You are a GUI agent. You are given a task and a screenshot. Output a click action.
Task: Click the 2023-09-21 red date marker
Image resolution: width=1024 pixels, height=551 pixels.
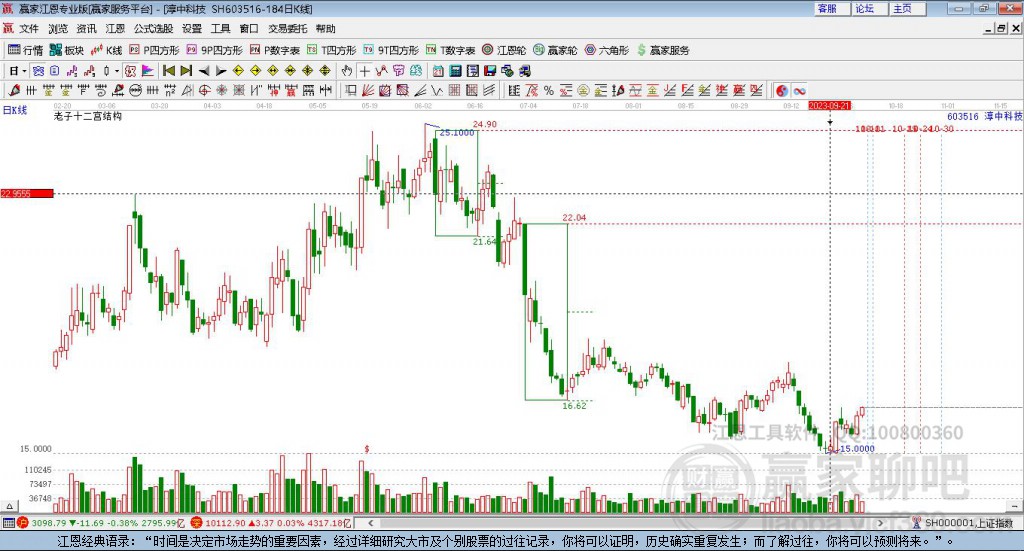coord(829,106)
